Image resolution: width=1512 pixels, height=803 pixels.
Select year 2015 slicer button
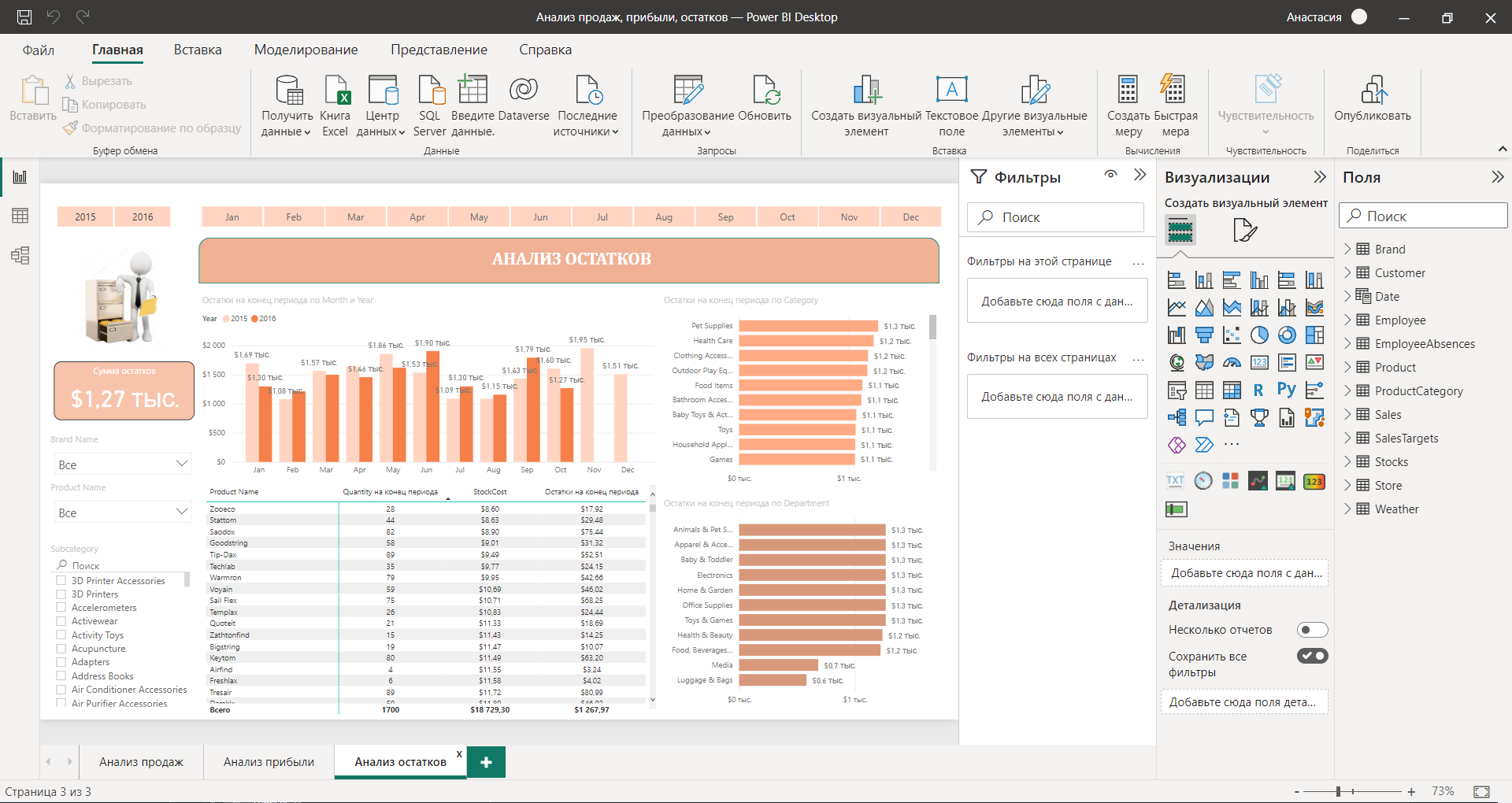(85, 217)
